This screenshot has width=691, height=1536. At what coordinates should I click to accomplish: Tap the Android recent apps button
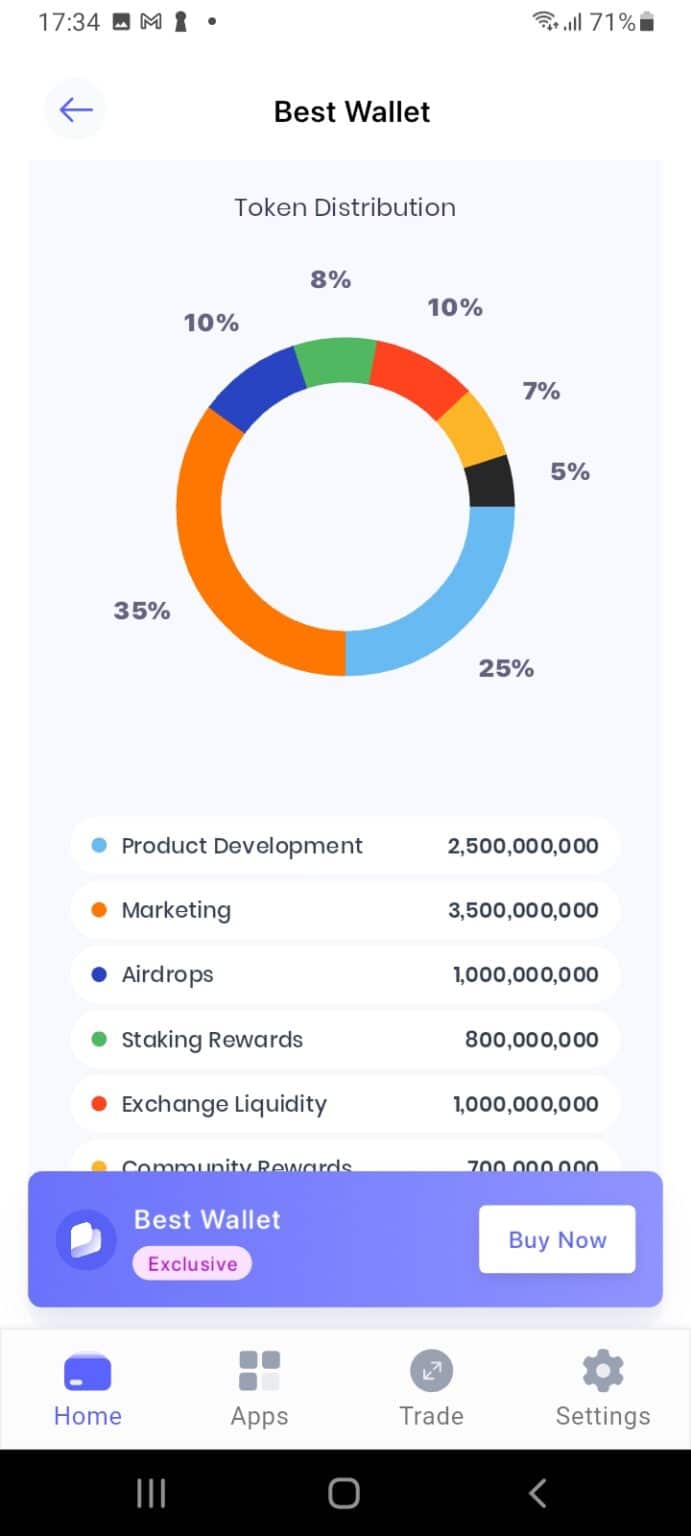coord(150,1491)
